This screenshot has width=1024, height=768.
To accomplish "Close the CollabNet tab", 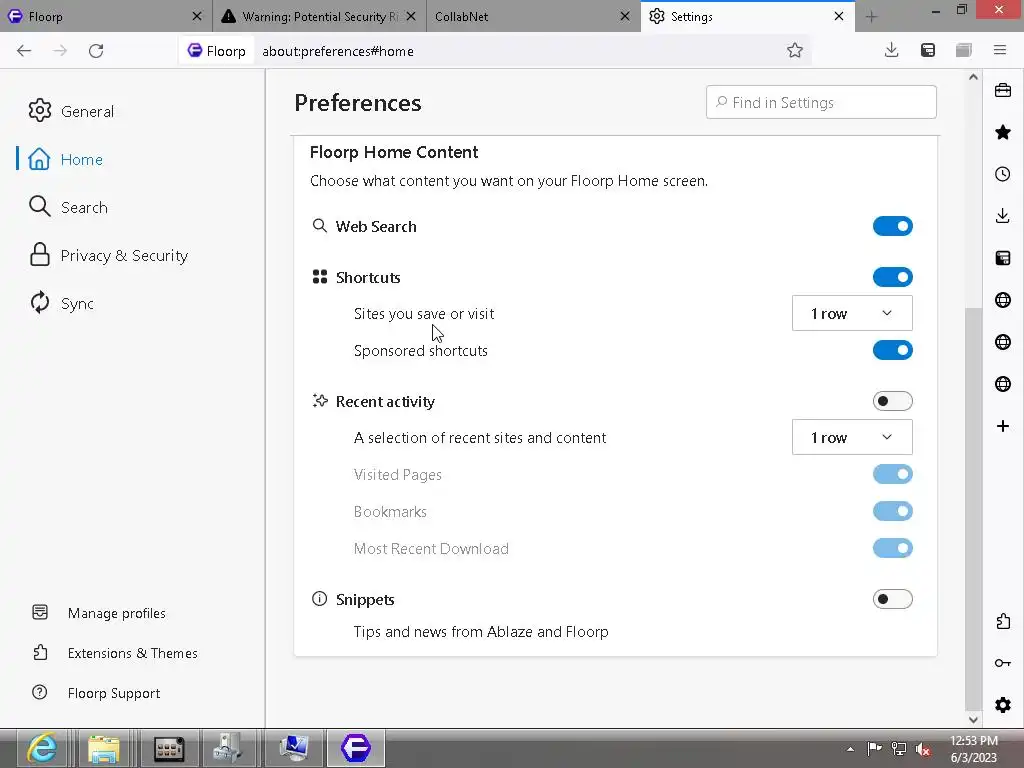I will click(x=625, y=16).
